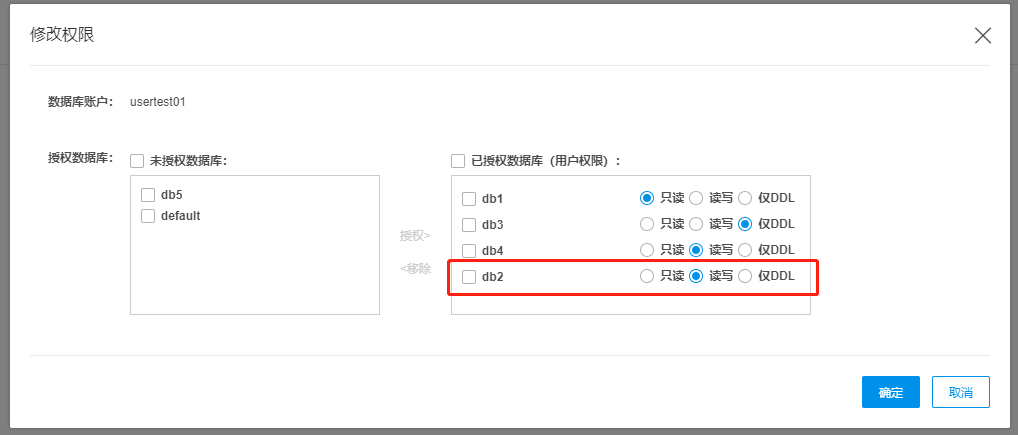
Task: Check the db3 checkbox
Action: tap(469, 224)
